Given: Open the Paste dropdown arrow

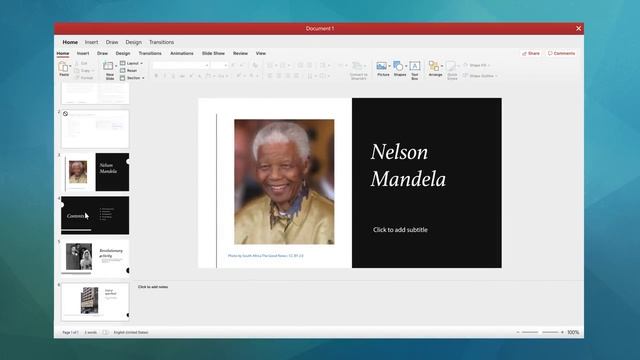Looking at the screenshot, I should (70, 66).
